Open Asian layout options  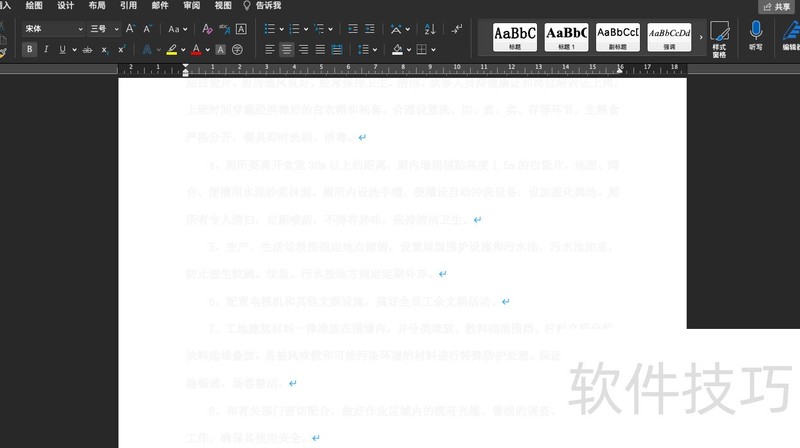click(x=396, y=29)
